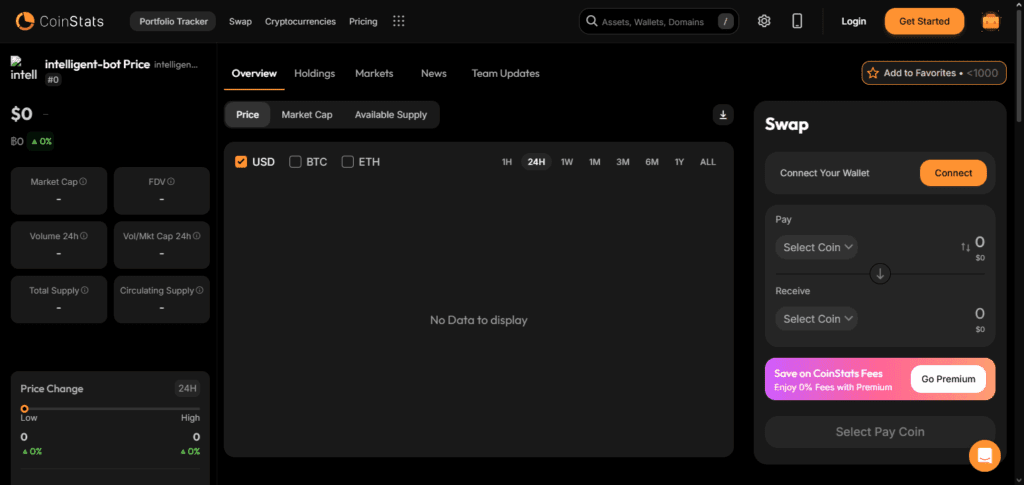Image resolution: width=1024 pixels, height=485 pixels.
Task: Select the 1W time range
Action: [567, 162]
